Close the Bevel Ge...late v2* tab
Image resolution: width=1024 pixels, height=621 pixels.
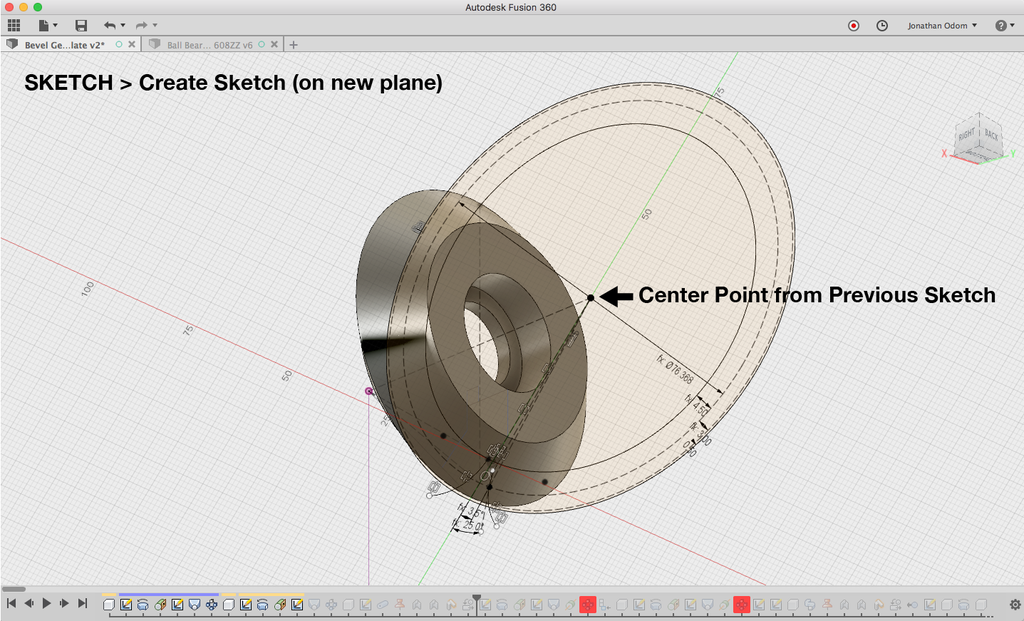[132, 44]
